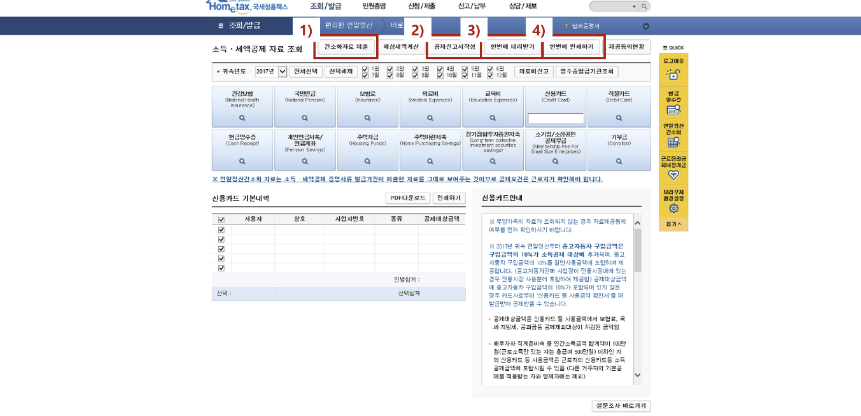Click the logout lock icon in Quick bar

coord(673,75)
